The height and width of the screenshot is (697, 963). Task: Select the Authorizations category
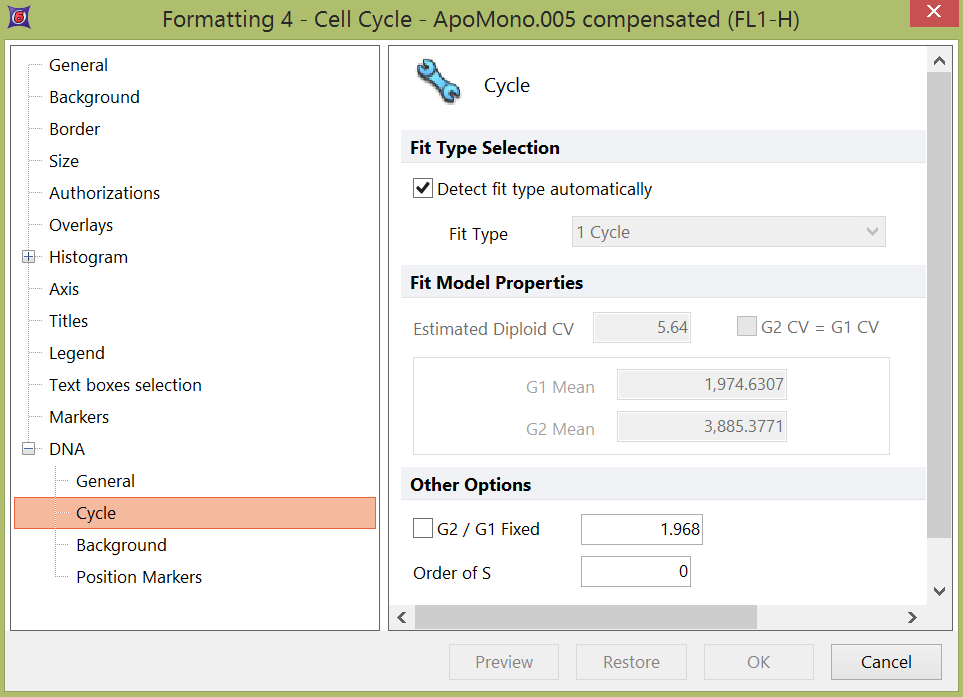(x=104, y=193)
